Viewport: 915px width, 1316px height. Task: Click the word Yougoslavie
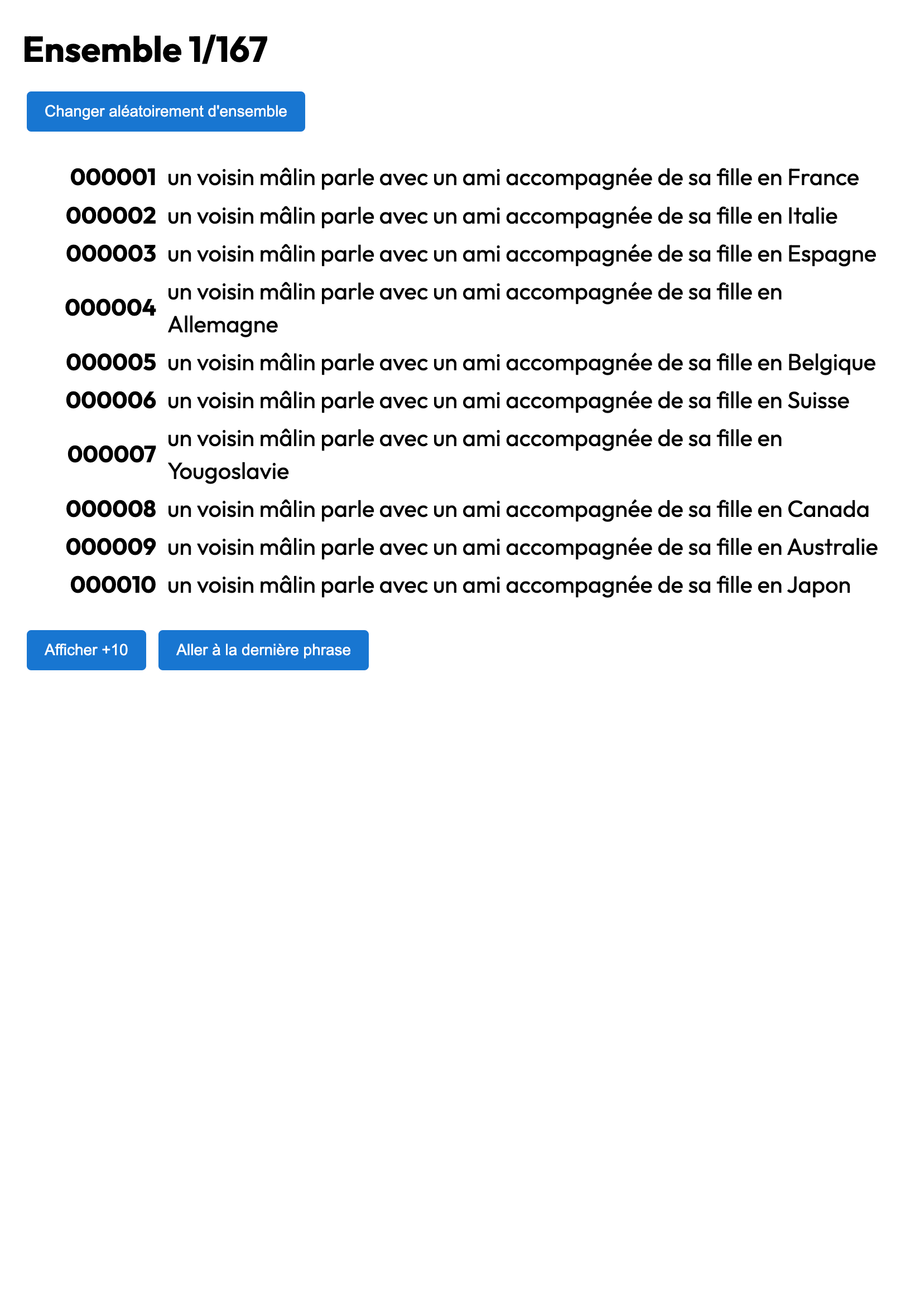[x=228, y=472]
